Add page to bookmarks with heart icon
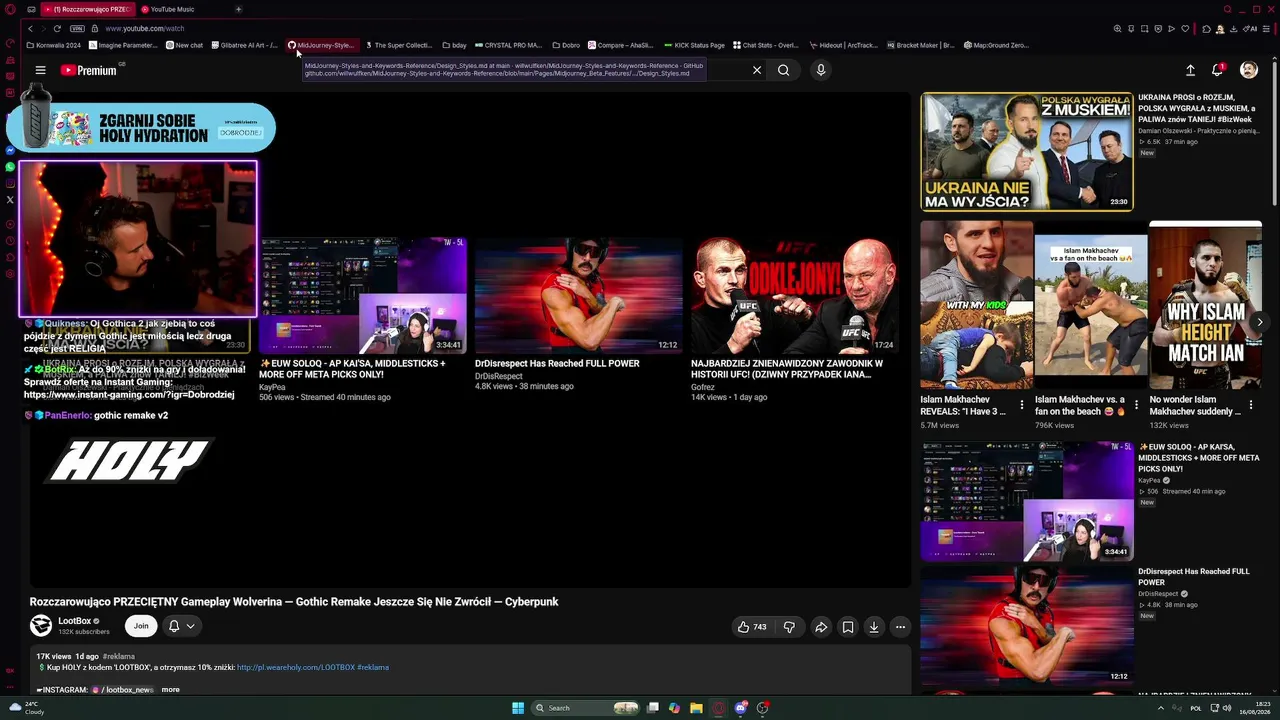The height and width of the screenshot is (720, 1280). (x=1184, y=28)
